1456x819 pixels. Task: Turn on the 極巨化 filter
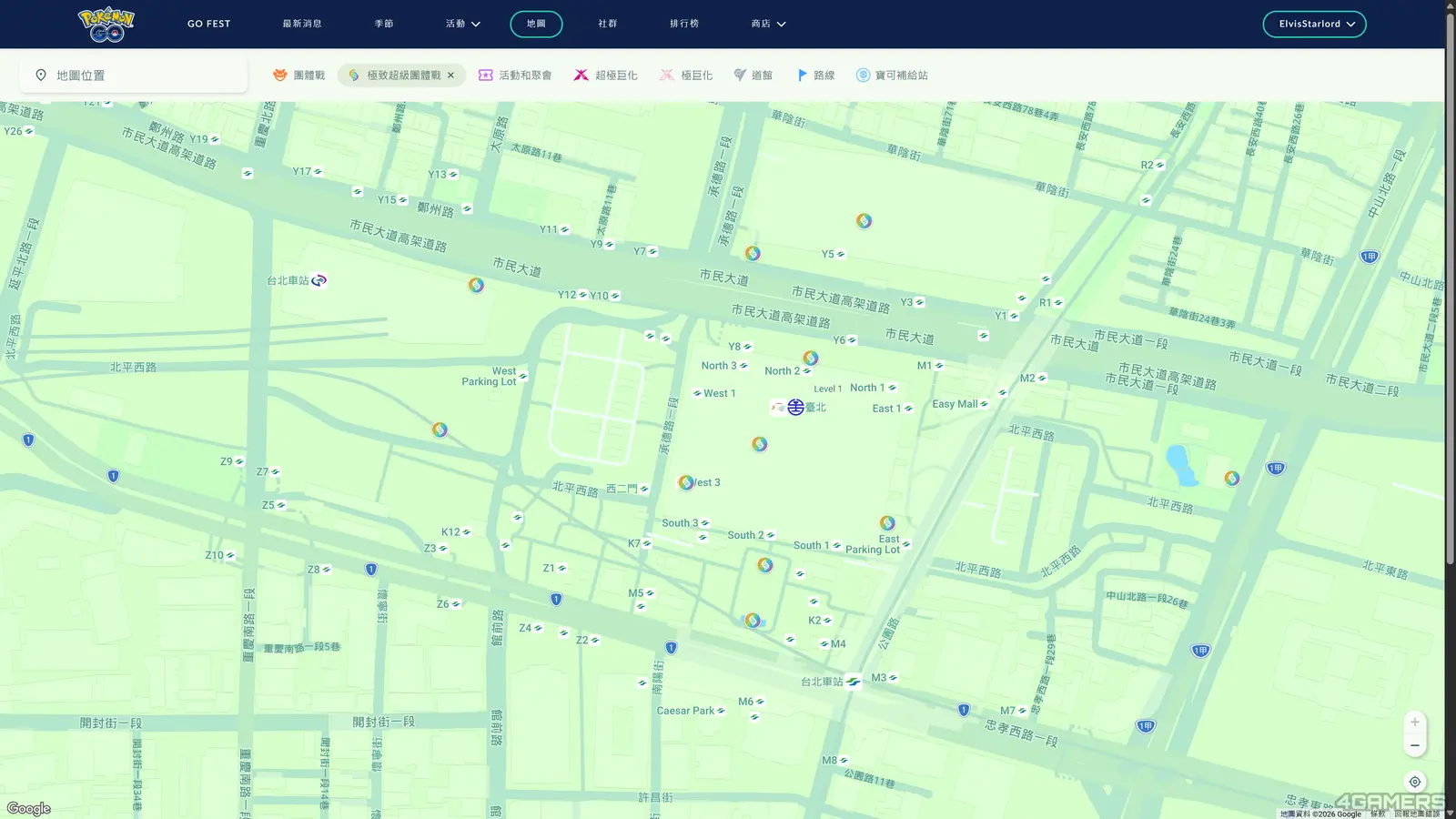pyautogui.click(x=686, y=76)
